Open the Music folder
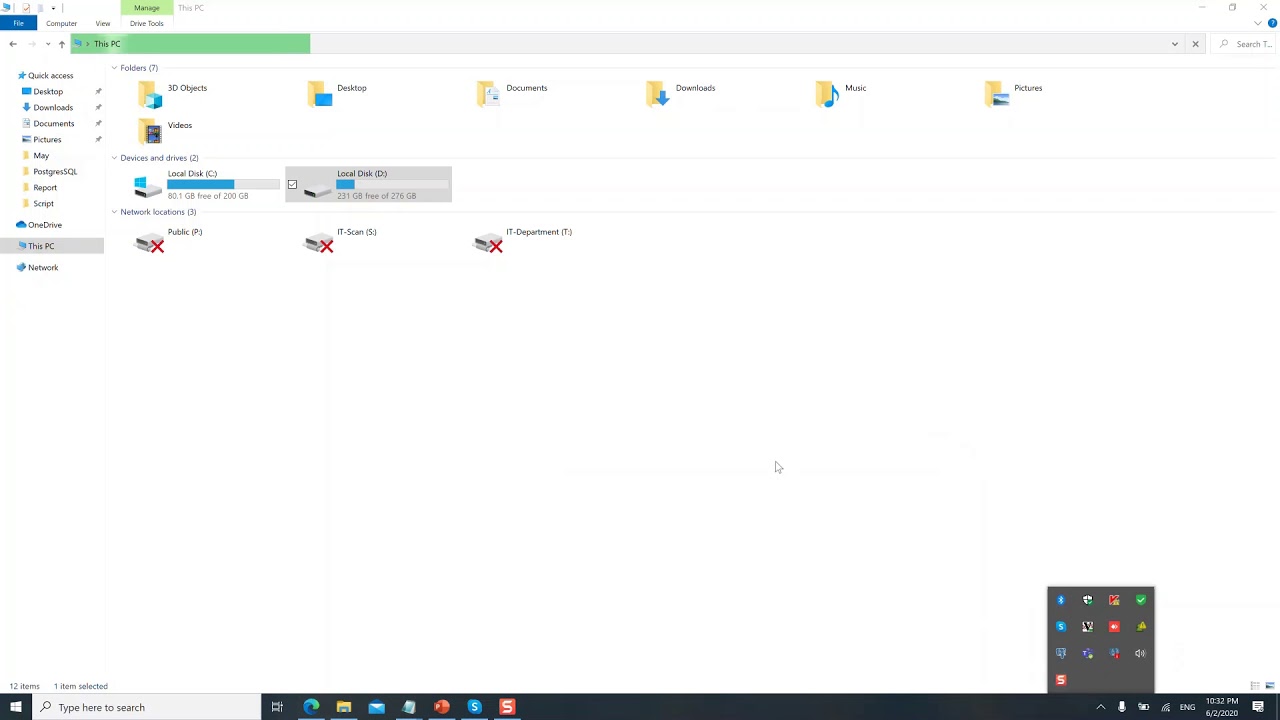This screenshot has height=720, width=1280. pyautogui.click(x=841, y=94)
